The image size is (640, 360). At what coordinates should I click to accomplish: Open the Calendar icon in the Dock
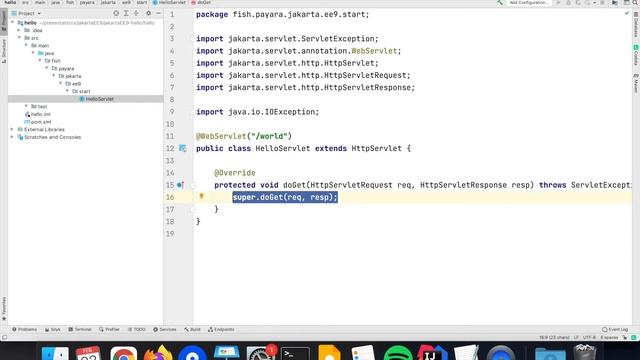click(x=88, y=353)
